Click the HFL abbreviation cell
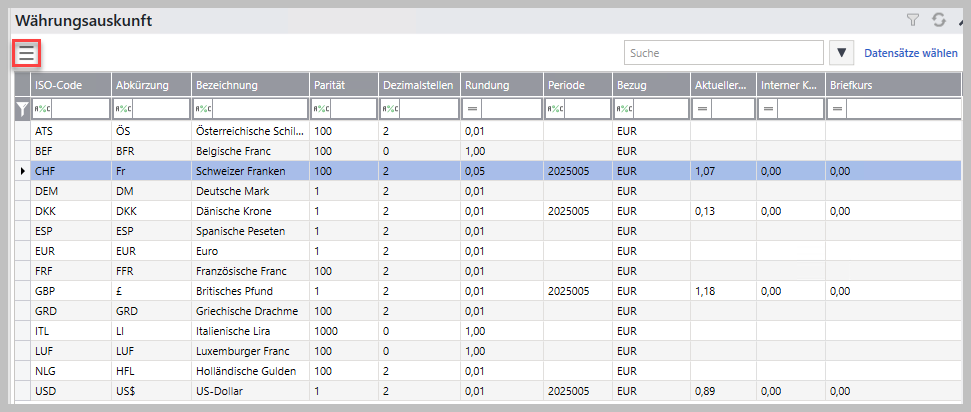This screenshot has width=971, height=412. [x=151, y=371]
